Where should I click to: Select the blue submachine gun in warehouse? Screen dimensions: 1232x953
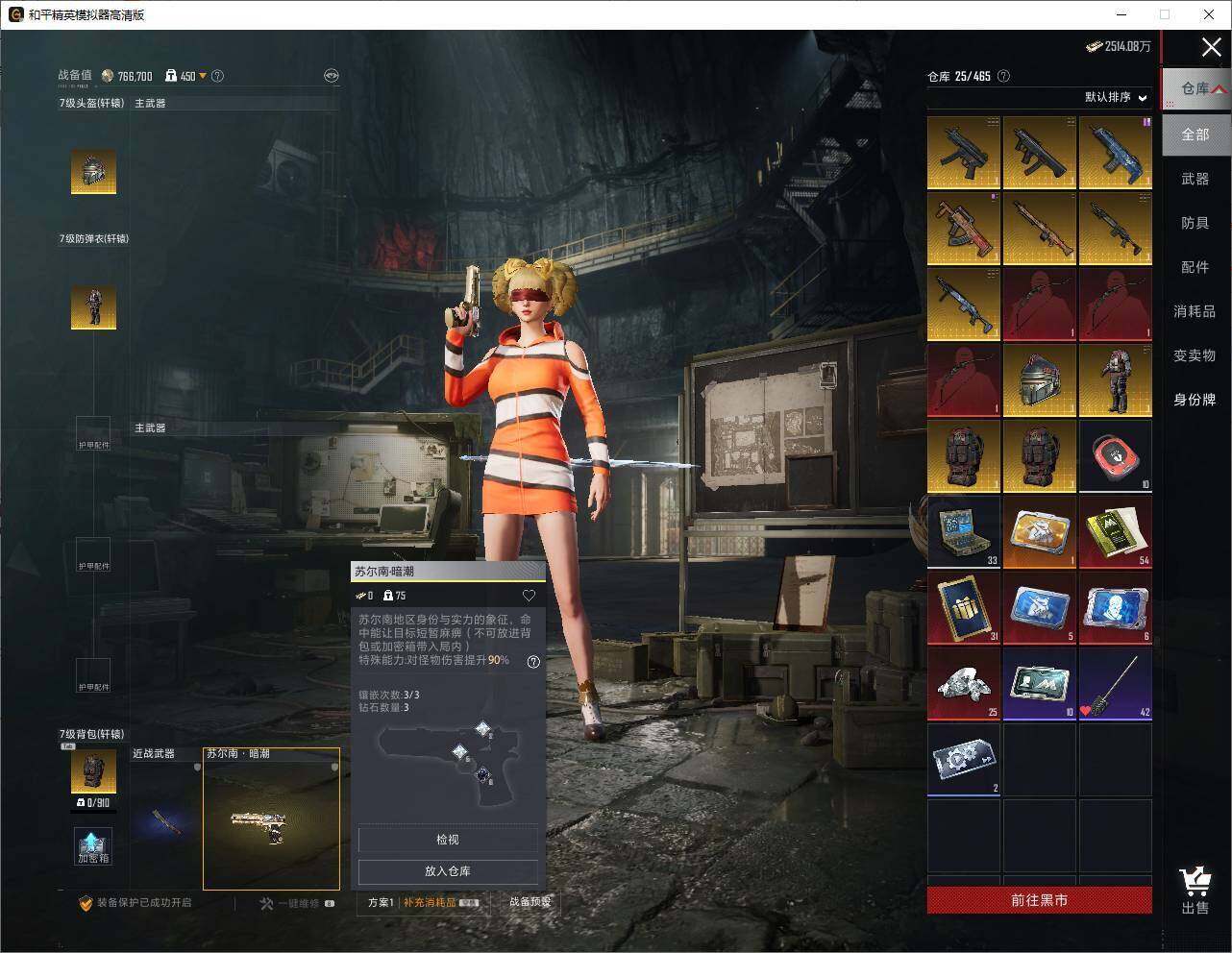coord(1115,152)
